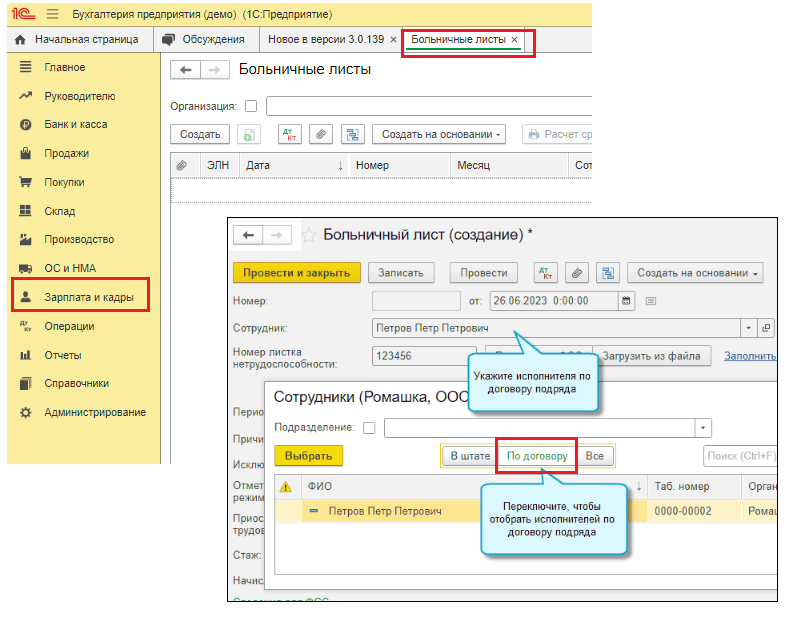793x621 pixels.
Task: Click the Организация filter input field
Action: click(429, 106)
